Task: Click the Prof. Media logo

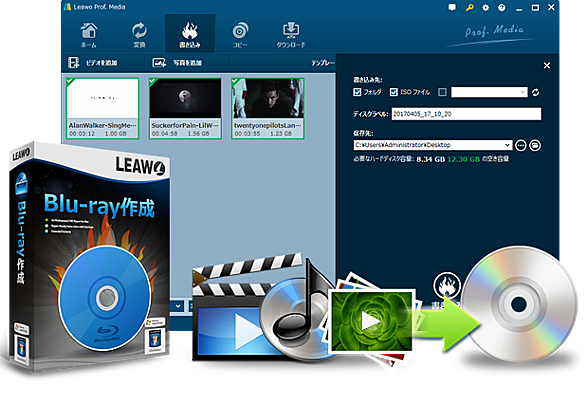Action: [494, 31]
